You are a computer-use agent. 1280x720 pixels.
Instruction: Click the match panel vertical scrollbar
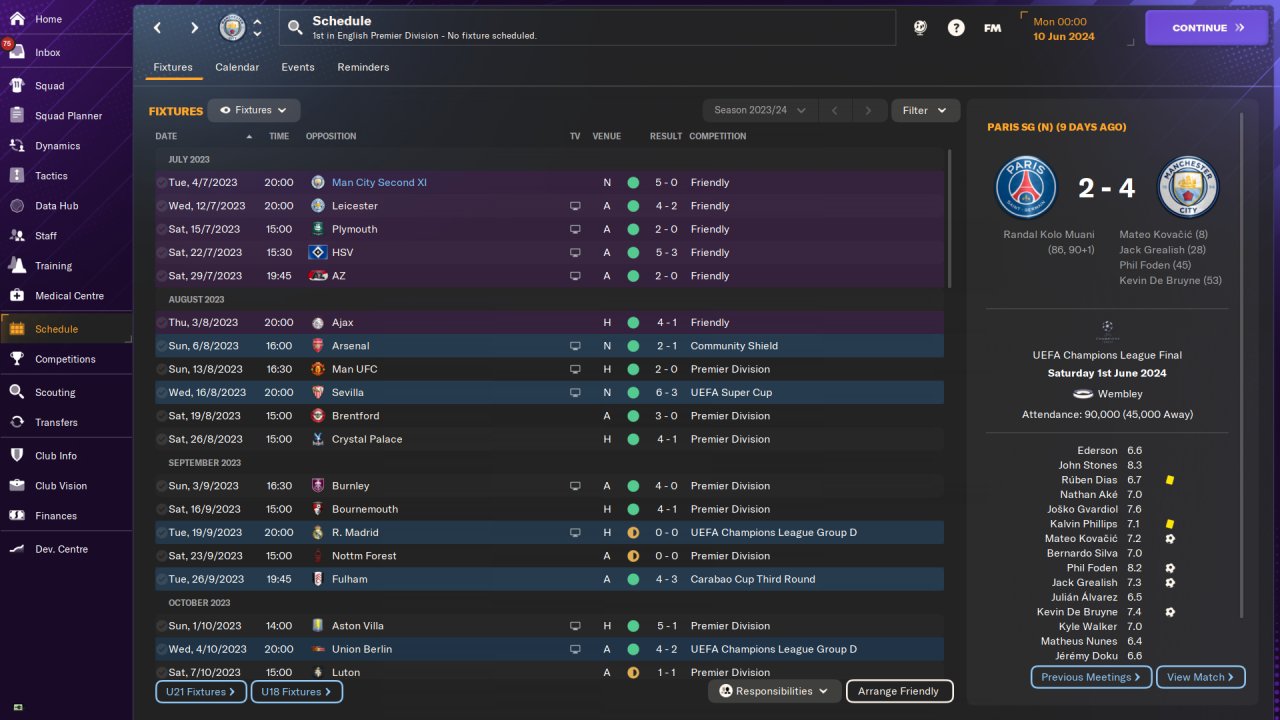1242,365
